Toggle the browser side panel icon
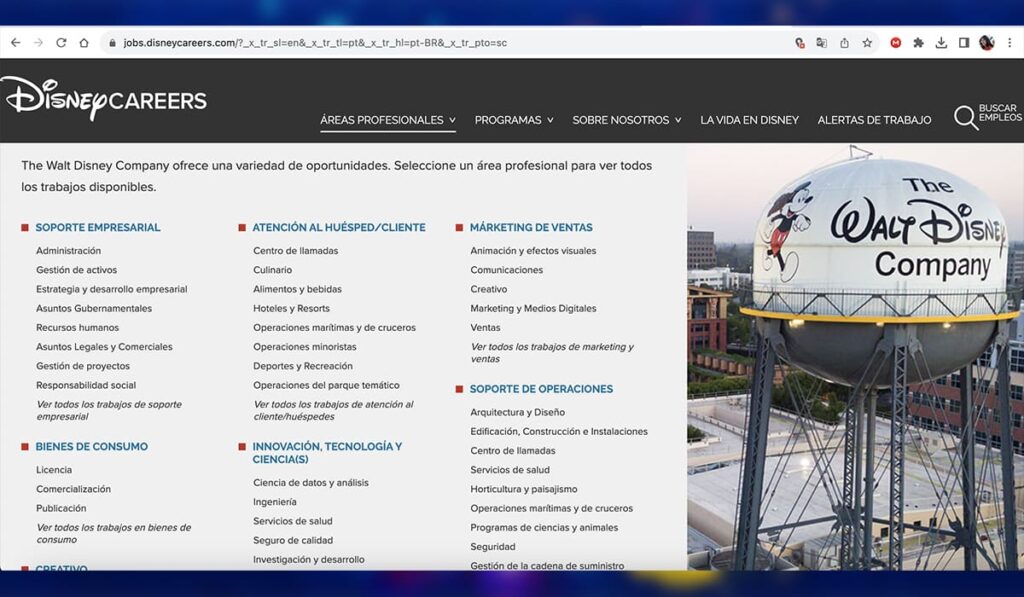The image size is (1024, 597). point(964,42)
